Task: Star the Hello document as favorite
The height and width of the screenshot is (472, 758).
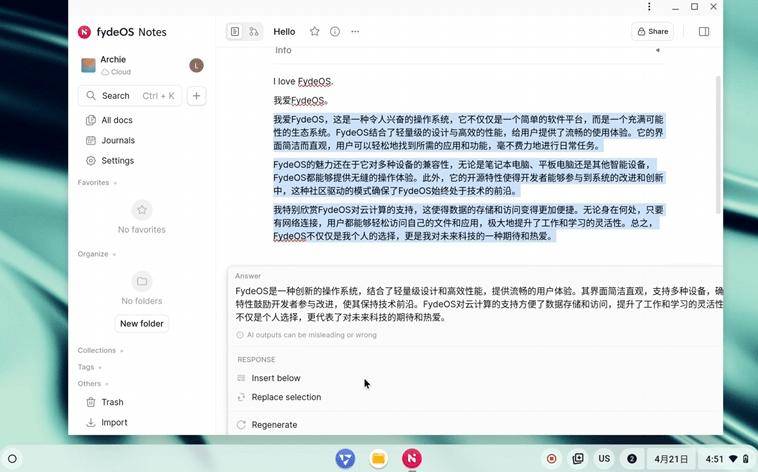Action: [x=315, y=31]
